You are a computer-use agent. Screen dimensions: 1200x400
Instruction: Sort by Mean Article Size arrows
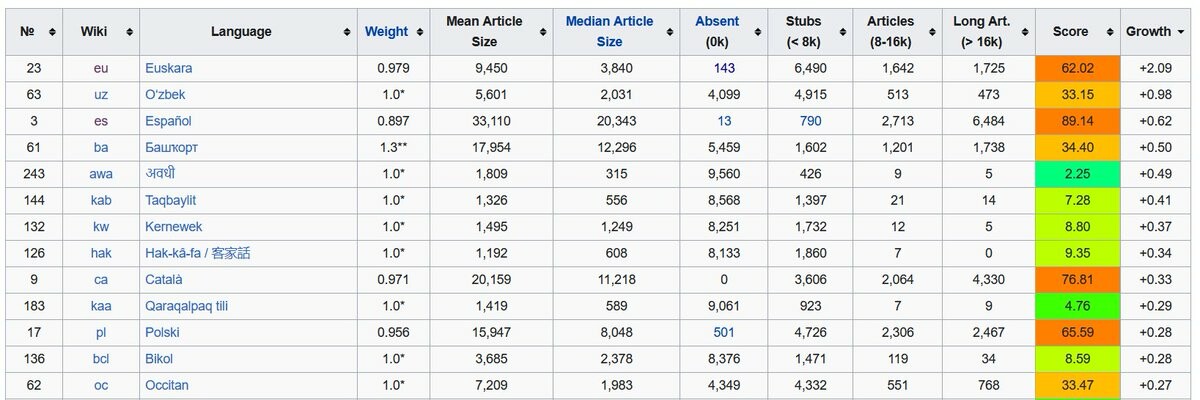[541, 32]
